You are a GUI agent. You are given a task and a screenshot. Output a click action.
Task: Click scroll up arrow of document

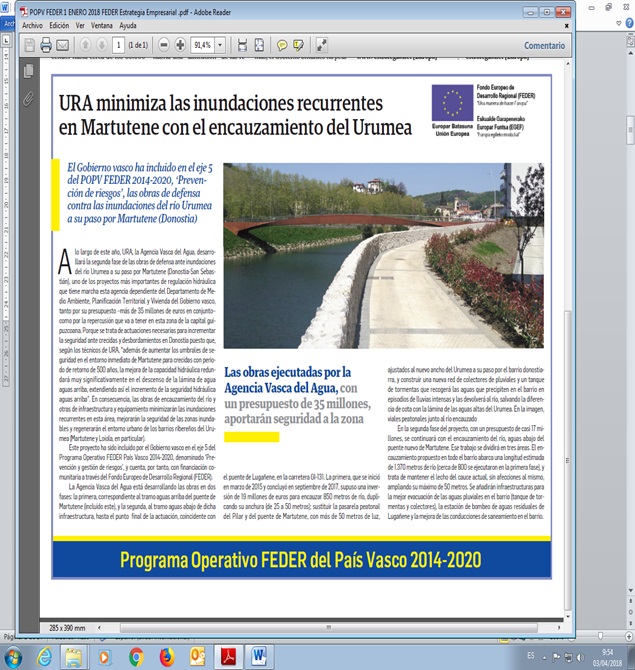pyautogui.click(x=567, y=64)
